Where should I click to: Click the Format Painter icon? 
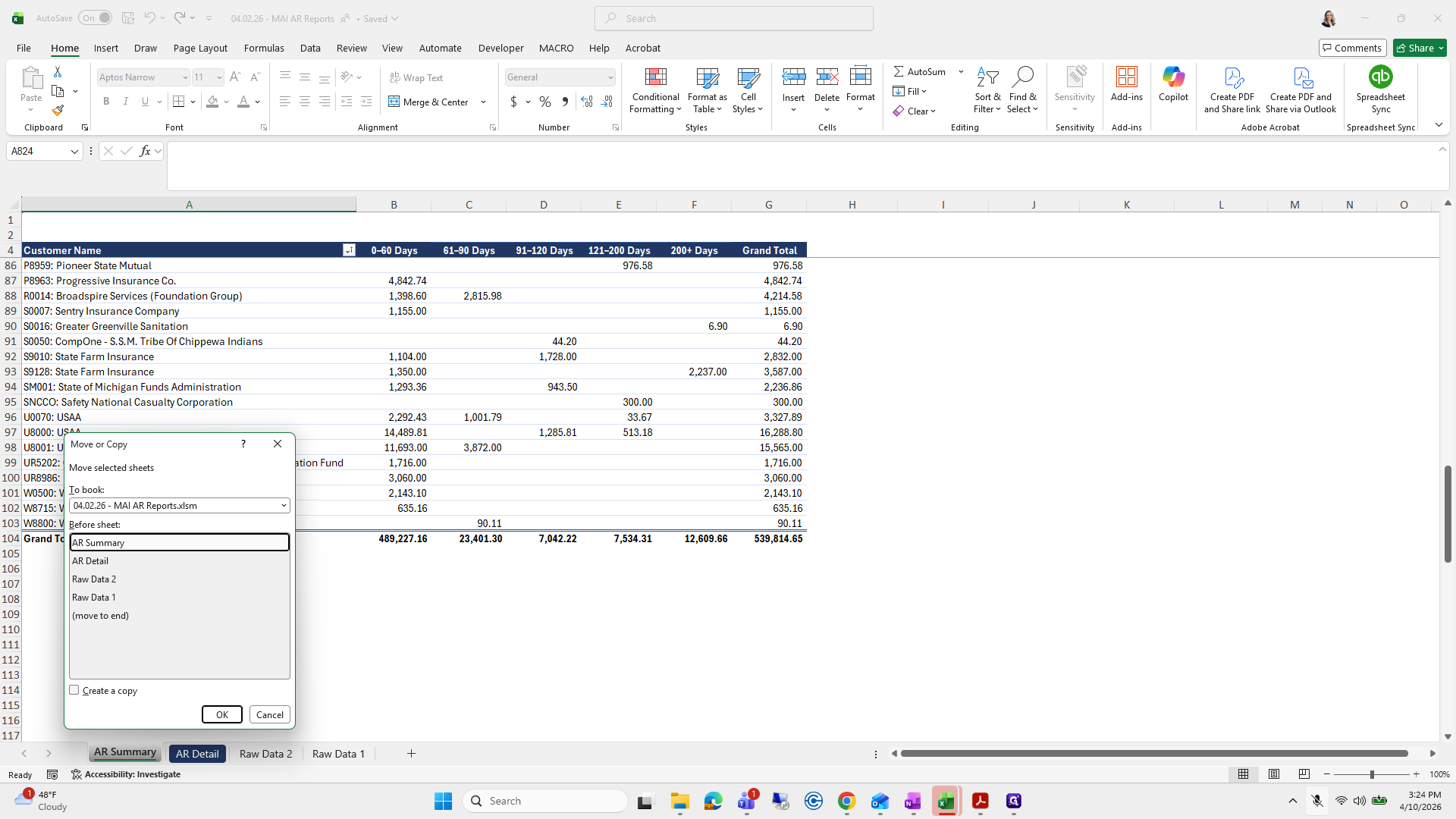pyautogui.click(x=58, y=111)
